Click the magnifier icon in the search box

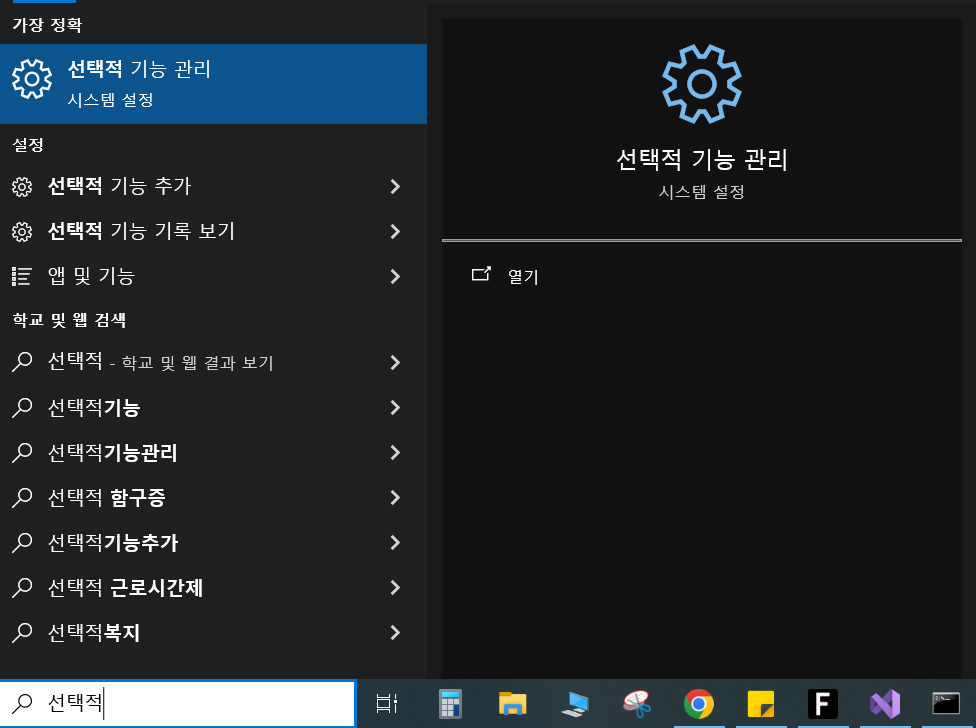pyautogui.click(x=22, y=703)
